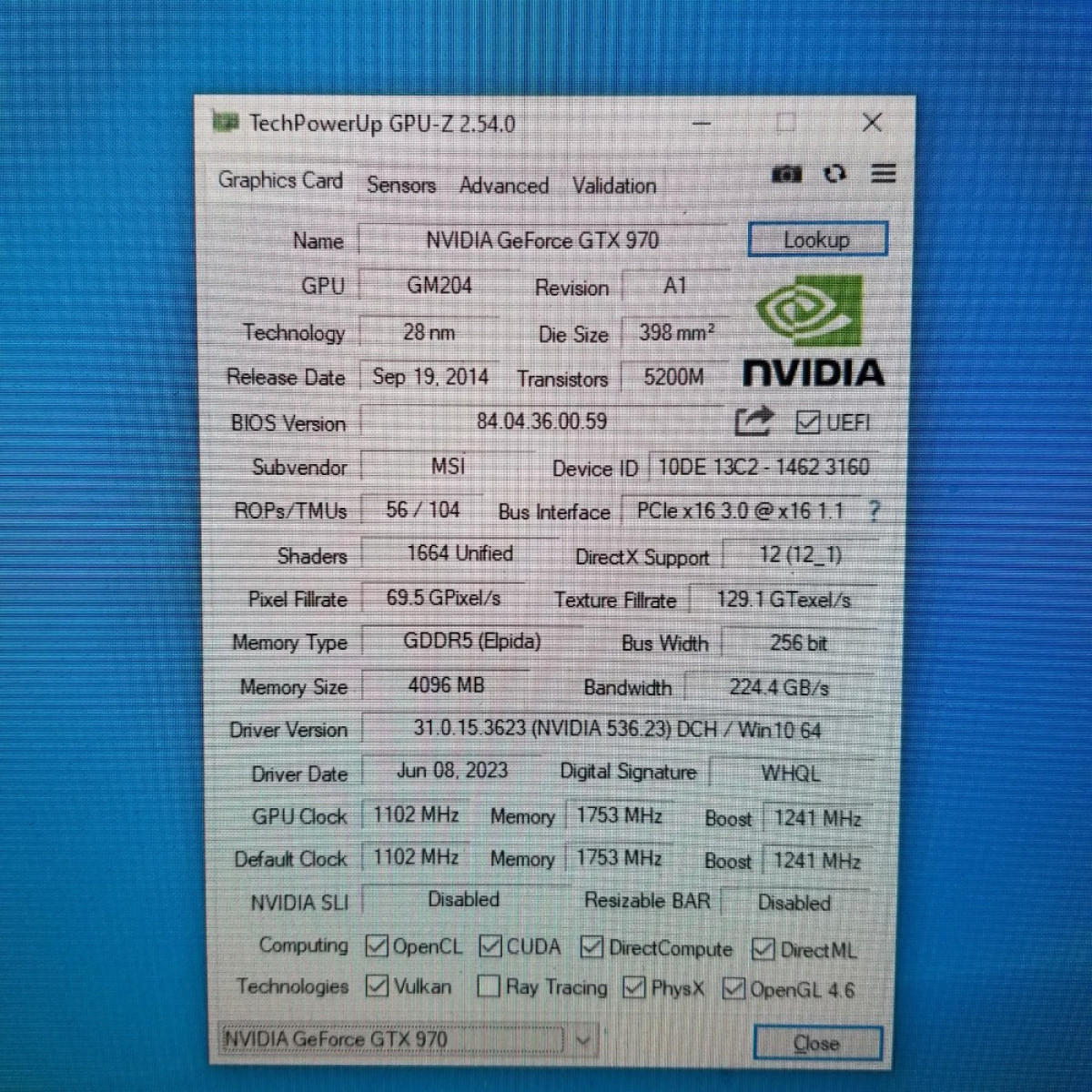Click the Lookup button

[x=817, y=240]
